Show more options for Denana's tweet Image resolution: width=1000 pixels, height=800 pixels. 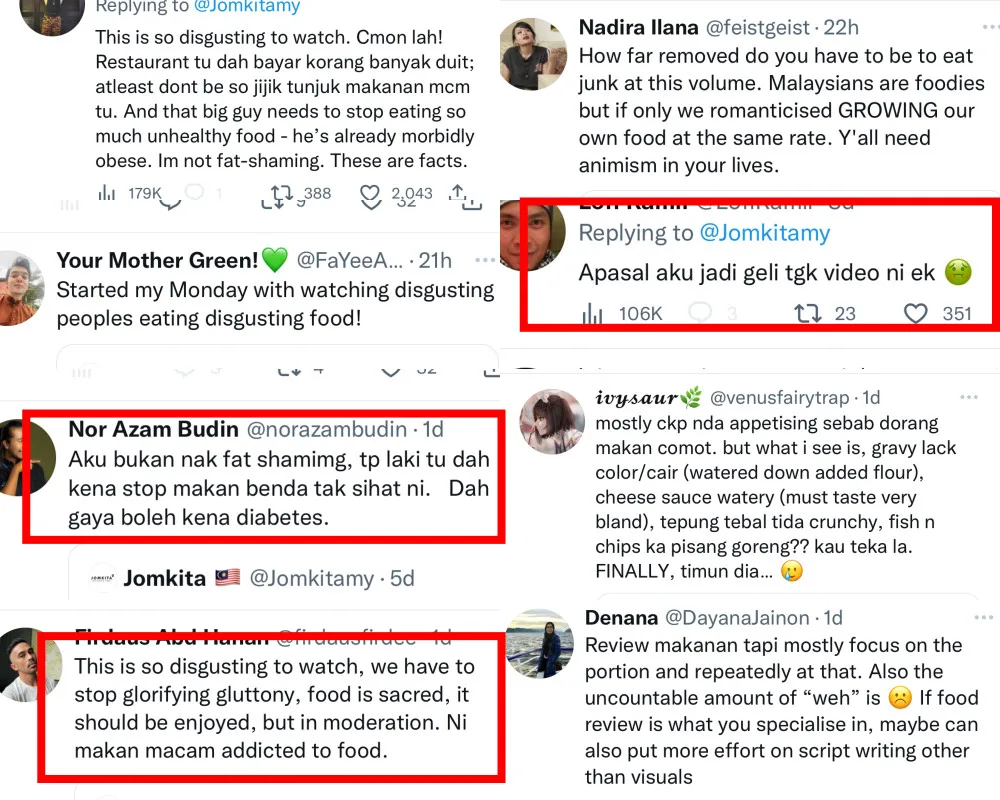pos(968,617)
